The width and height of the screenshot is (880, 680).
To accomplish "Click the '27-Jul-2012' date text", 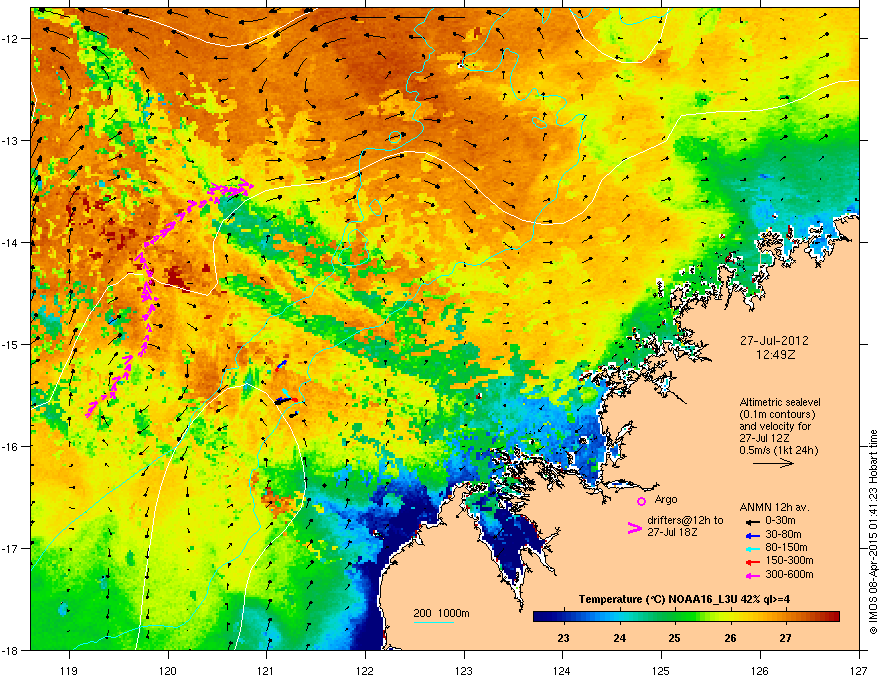I will pos(774,341).
